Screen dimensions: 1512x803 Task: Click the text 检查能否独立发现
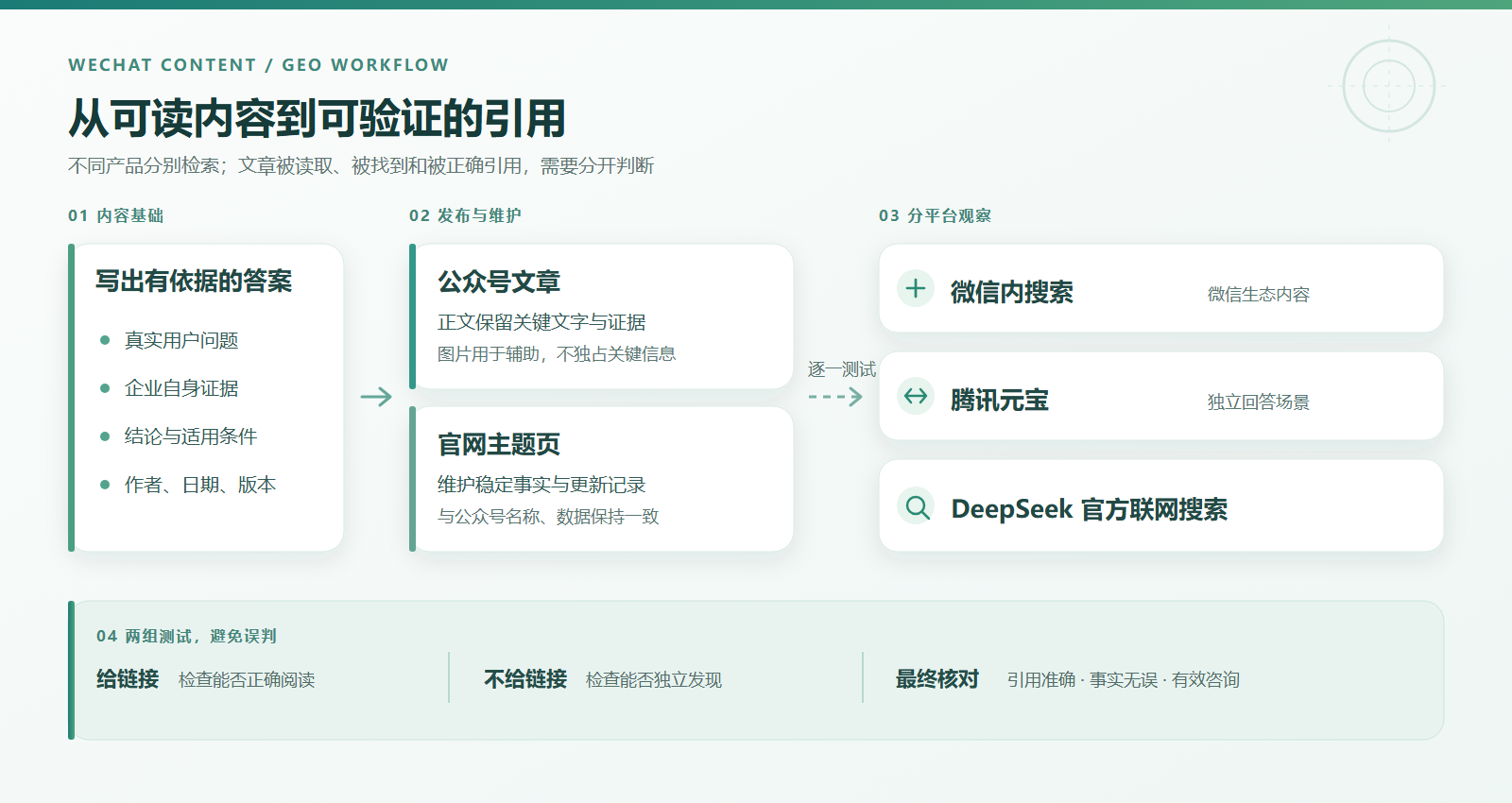click(x=654, y=680)
